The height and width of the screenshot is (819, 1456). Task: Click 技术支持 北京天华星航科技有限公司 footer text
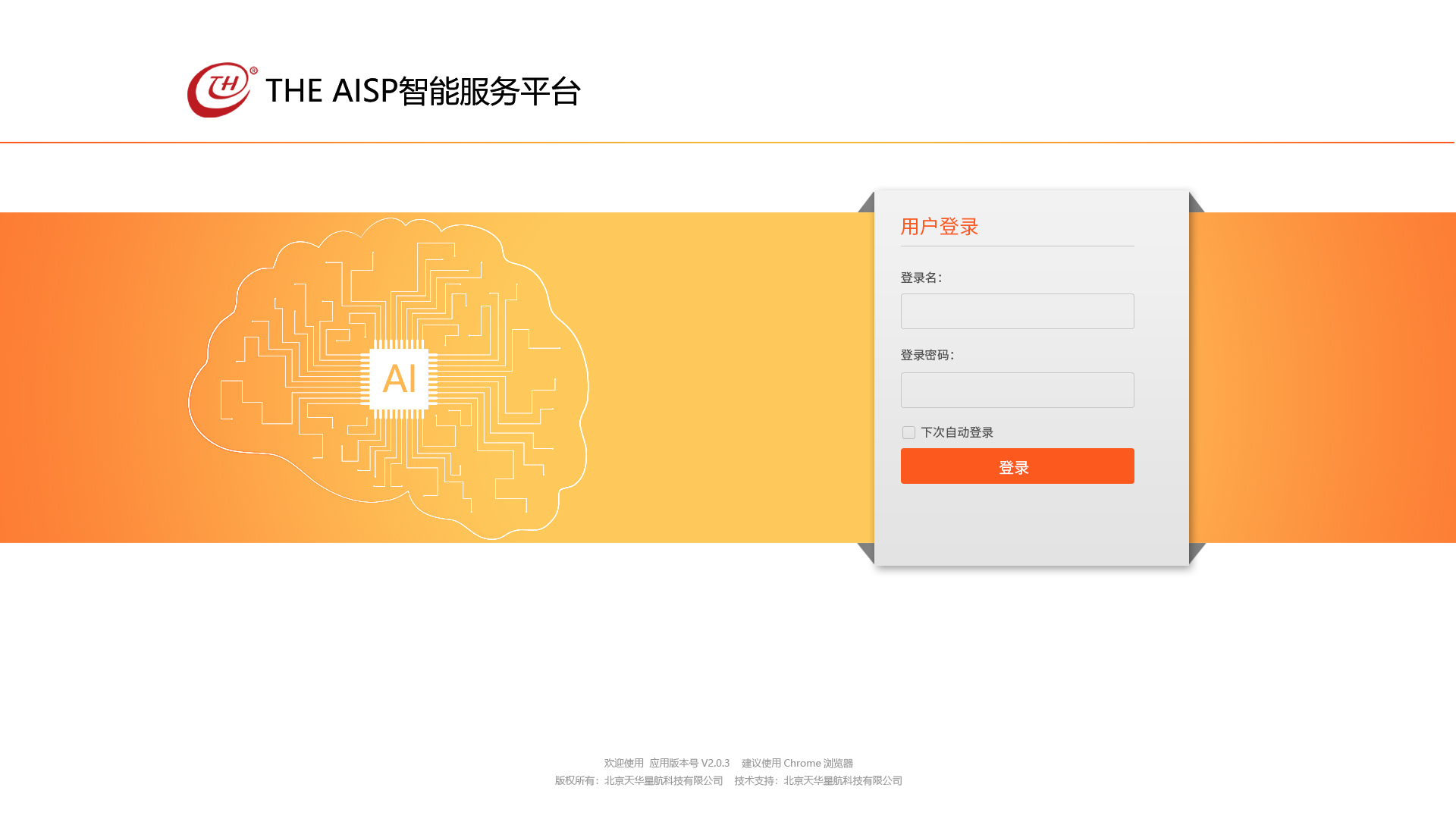click(817, 781)
